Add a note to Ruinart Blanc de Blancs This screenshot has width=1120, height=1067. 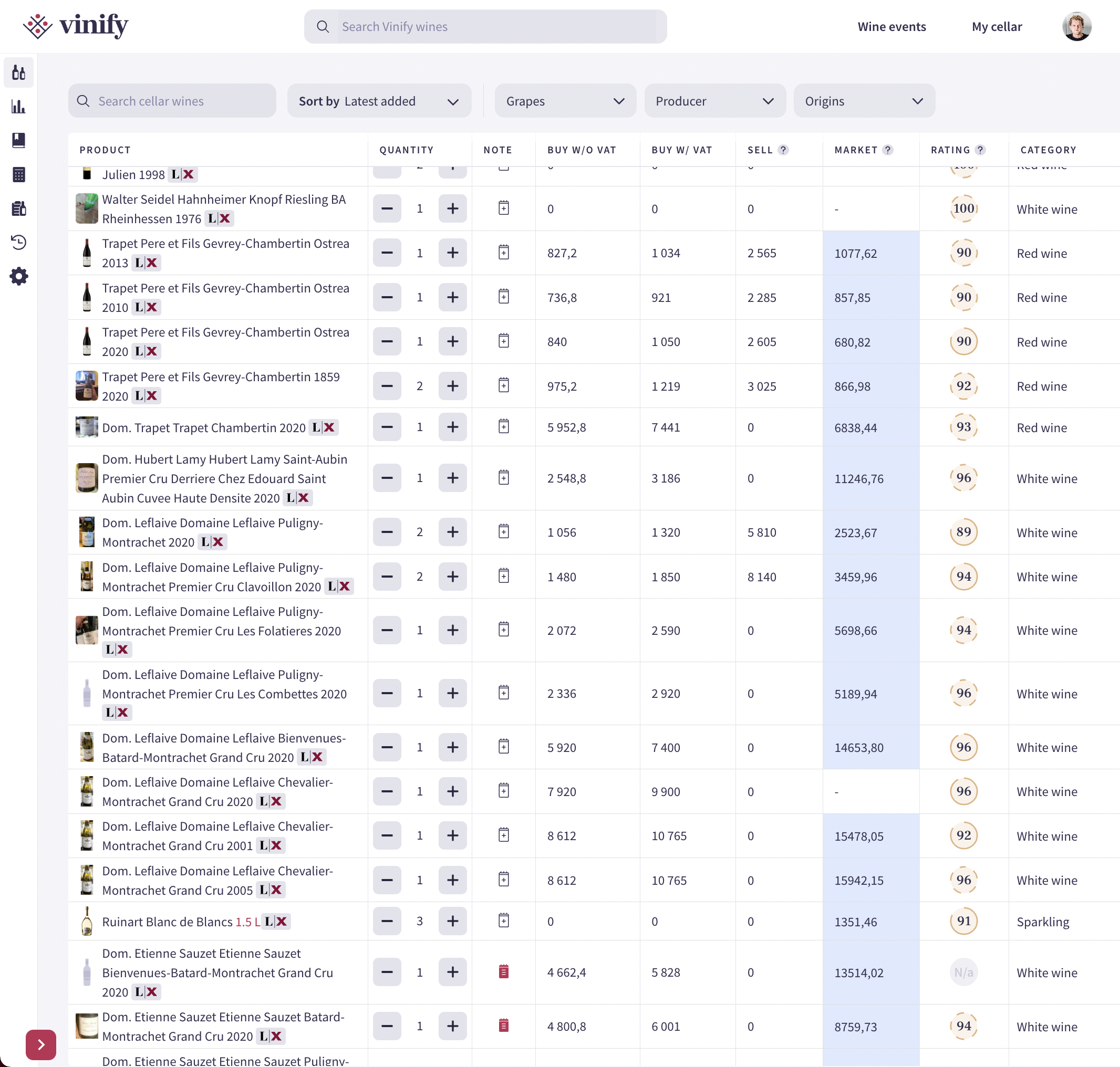click(x=504, y=921)
